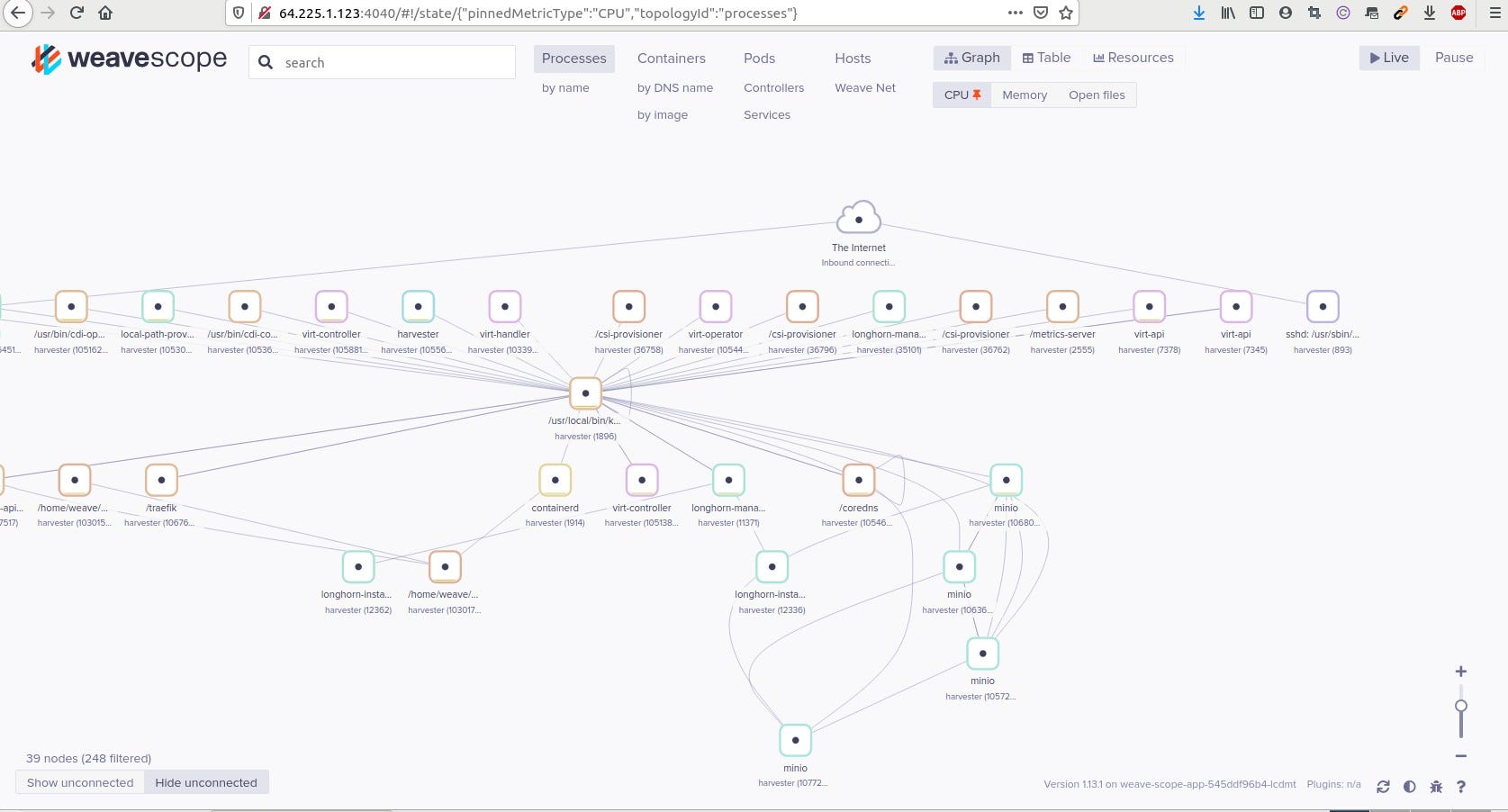Open Controllers sub-topology
1508x812 pixels.
pyautogui.click(x=773, y=88)
